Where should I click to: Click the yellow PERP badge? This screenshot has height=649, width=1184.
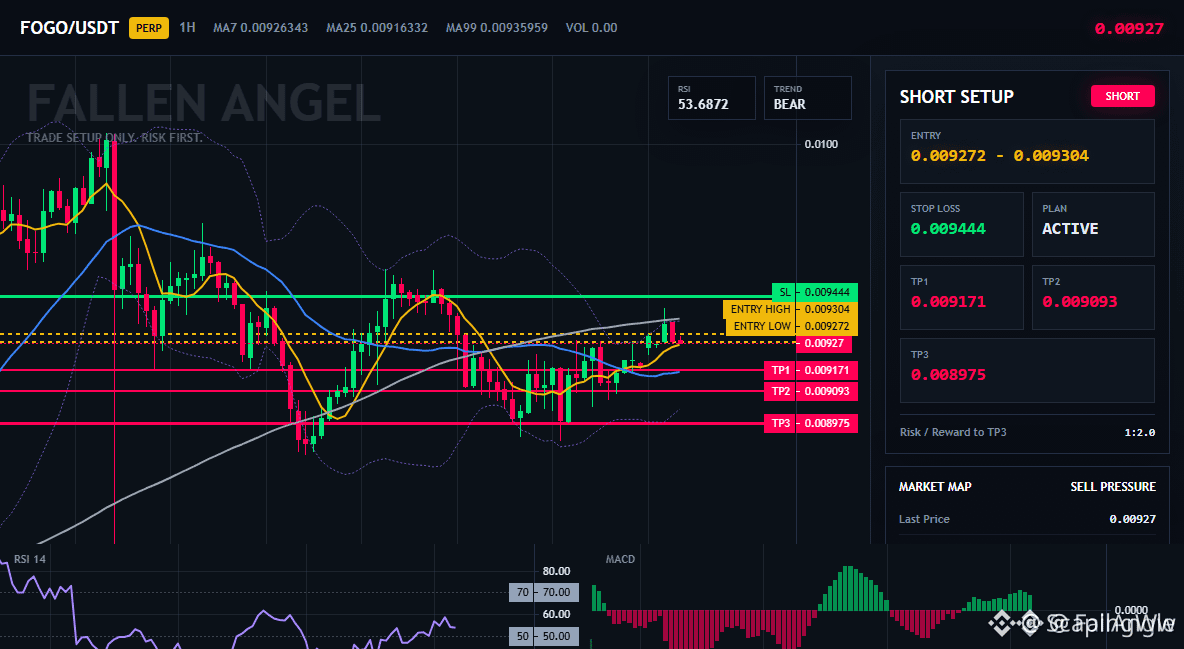[149, 28]
